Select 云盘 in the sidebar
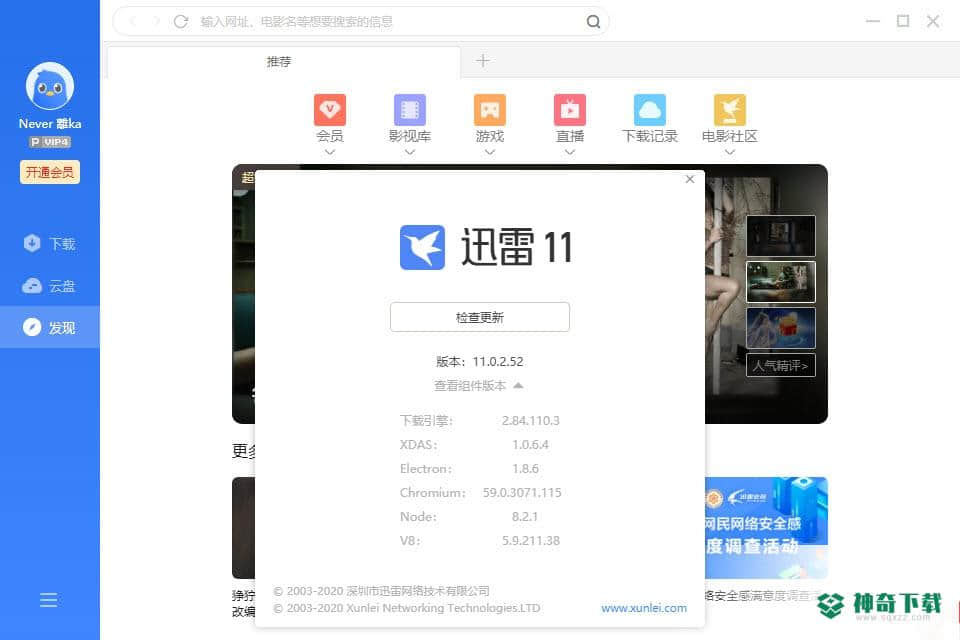 coord(50,285)
